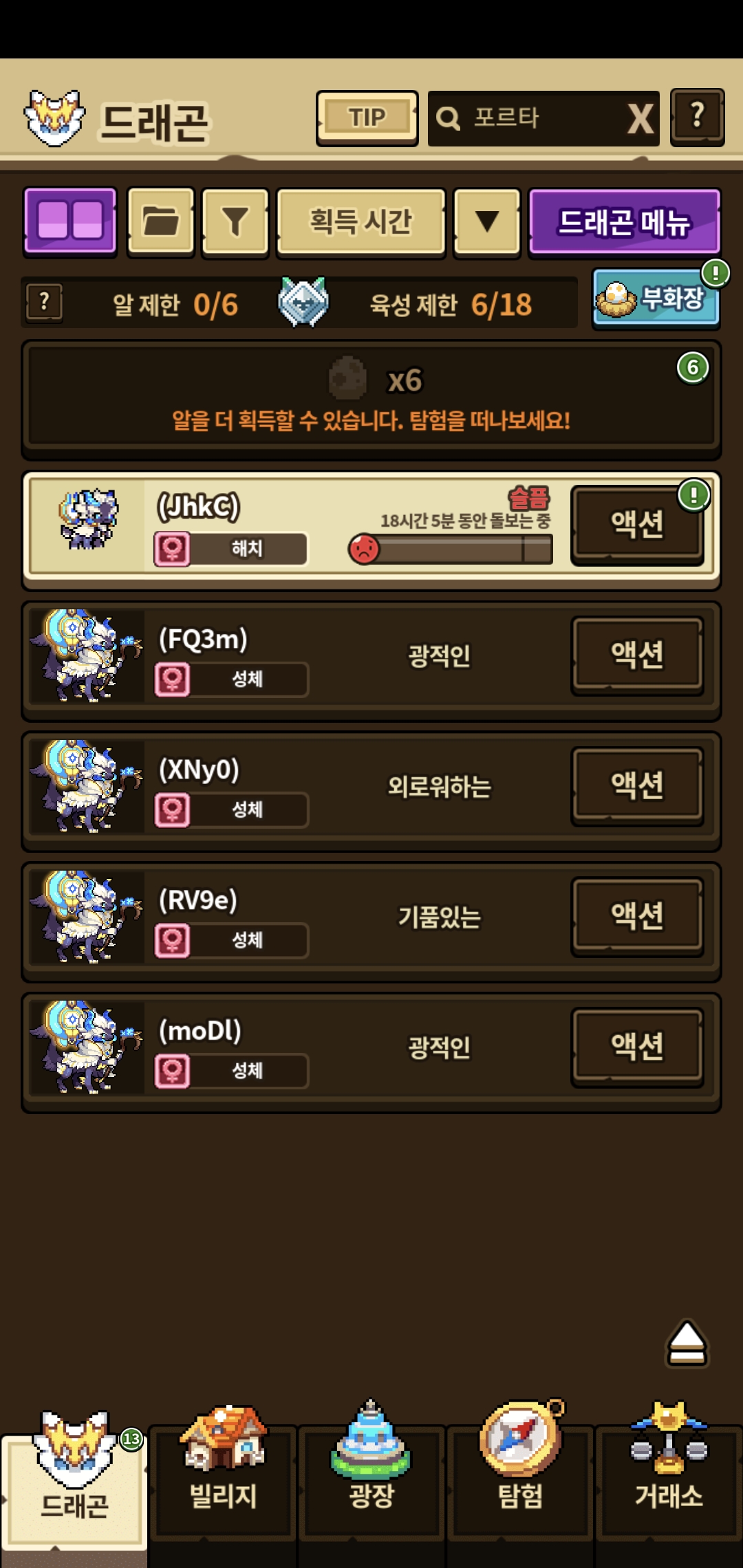This screenshot has height=1568, width=743.
Task: Tap the sad mood care progress bar
Action: point(451,549)
